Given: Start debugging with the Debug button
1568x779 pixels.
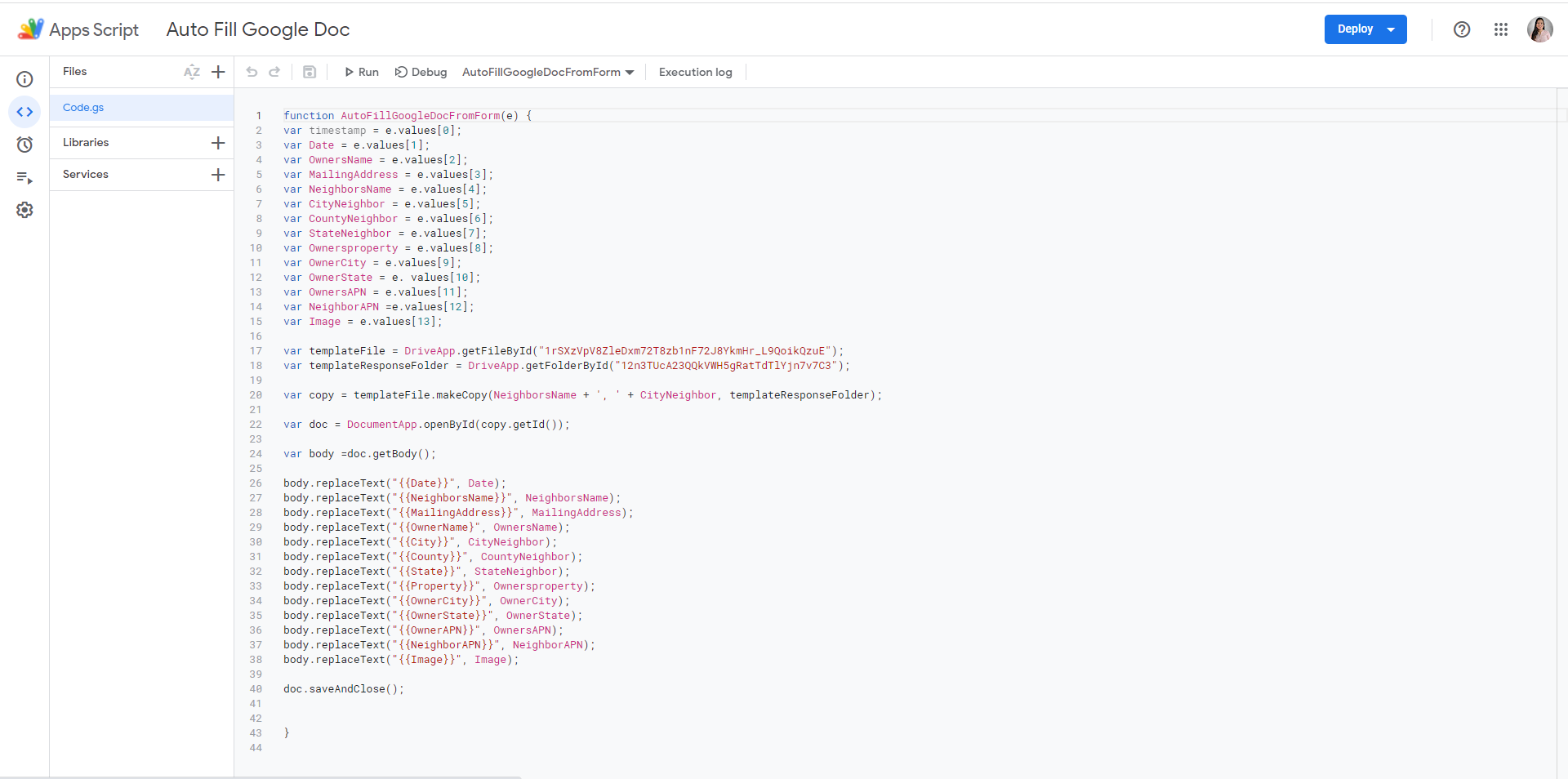Looking at the screenshot, I should [x=421, y=72].
